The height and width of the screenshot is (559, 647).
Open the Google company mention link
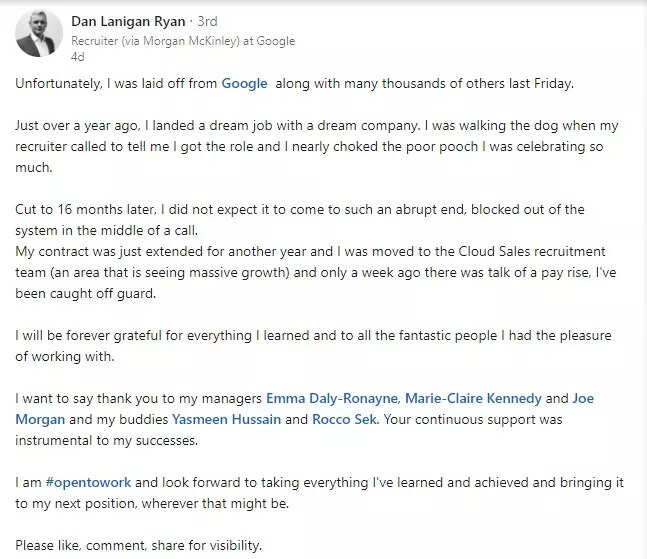pyautogui.click(x=244, y=84)
